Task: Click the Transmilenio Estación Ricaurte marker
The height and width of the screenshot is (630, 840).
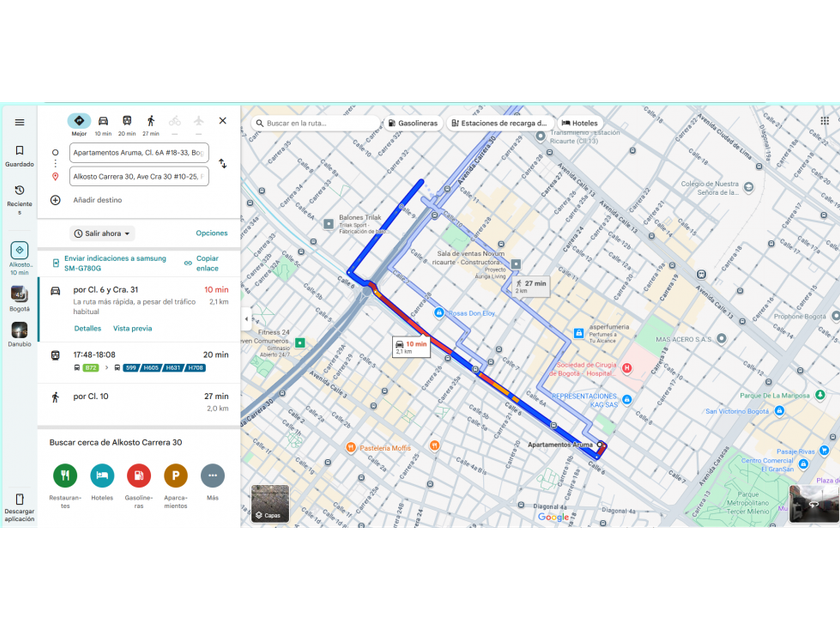Action: [541, 136]
